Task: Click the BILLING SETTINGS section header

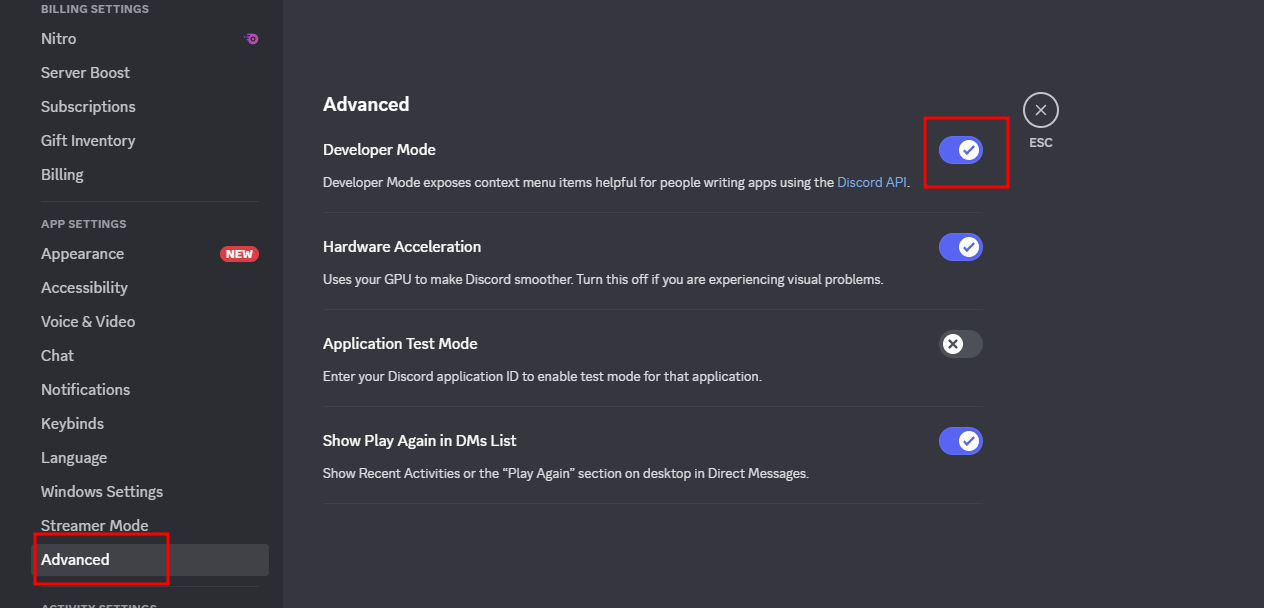Action: tap(95, 9)
